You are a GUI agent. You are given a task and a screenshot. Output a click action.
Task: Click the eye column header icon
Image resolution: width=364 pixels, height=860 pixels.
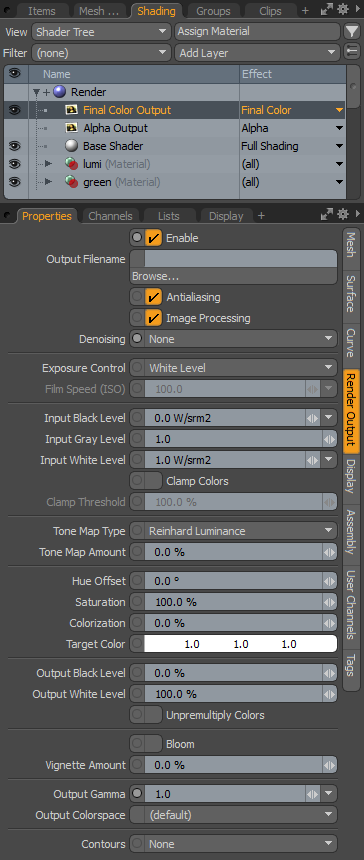[x=15, y=74]
